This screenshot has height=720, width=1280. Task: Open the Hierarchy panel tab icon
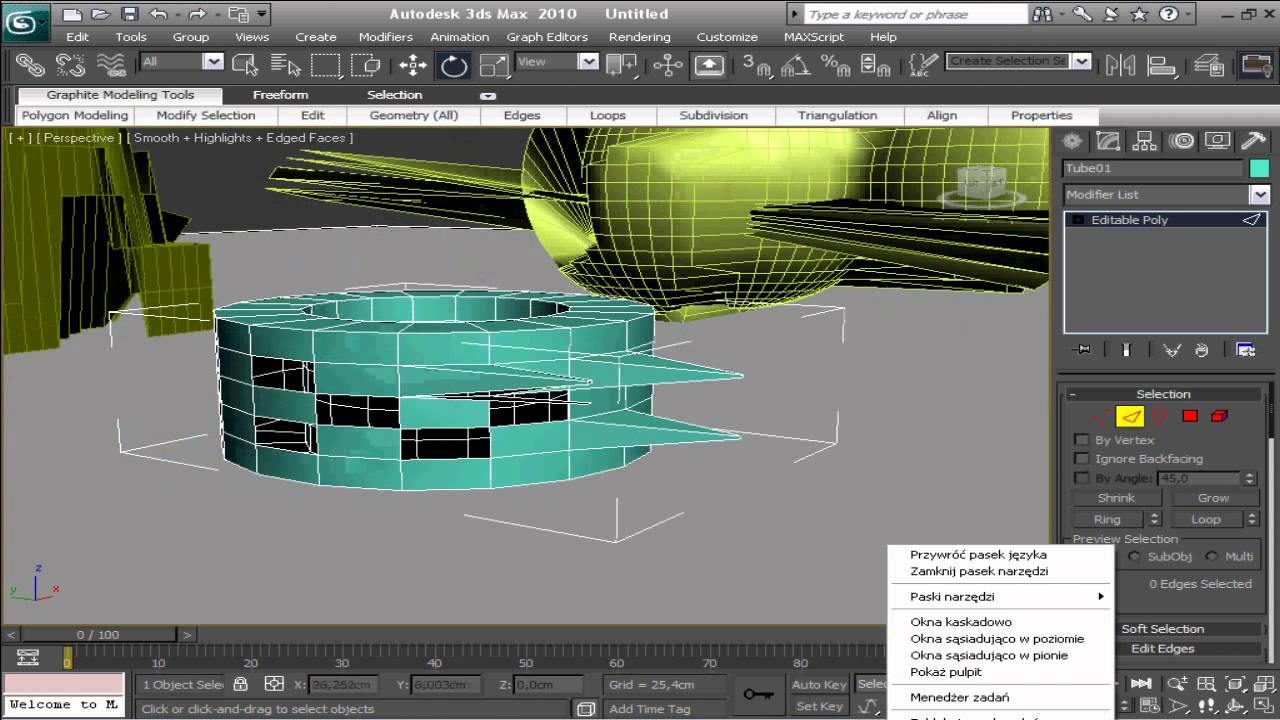[x=1145, y=141]
